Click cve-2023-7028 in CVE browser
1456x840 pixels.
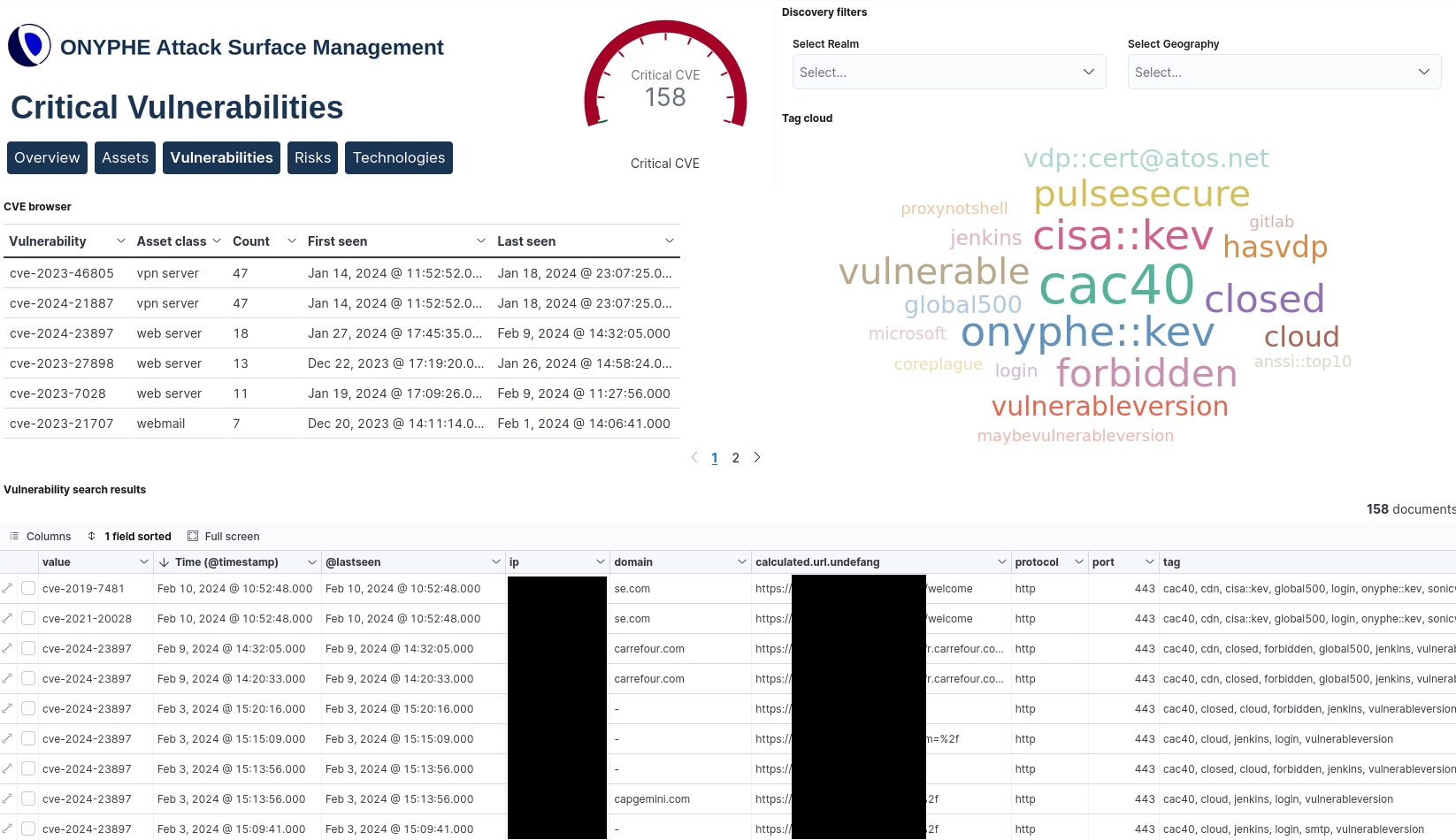pos(57,393)
